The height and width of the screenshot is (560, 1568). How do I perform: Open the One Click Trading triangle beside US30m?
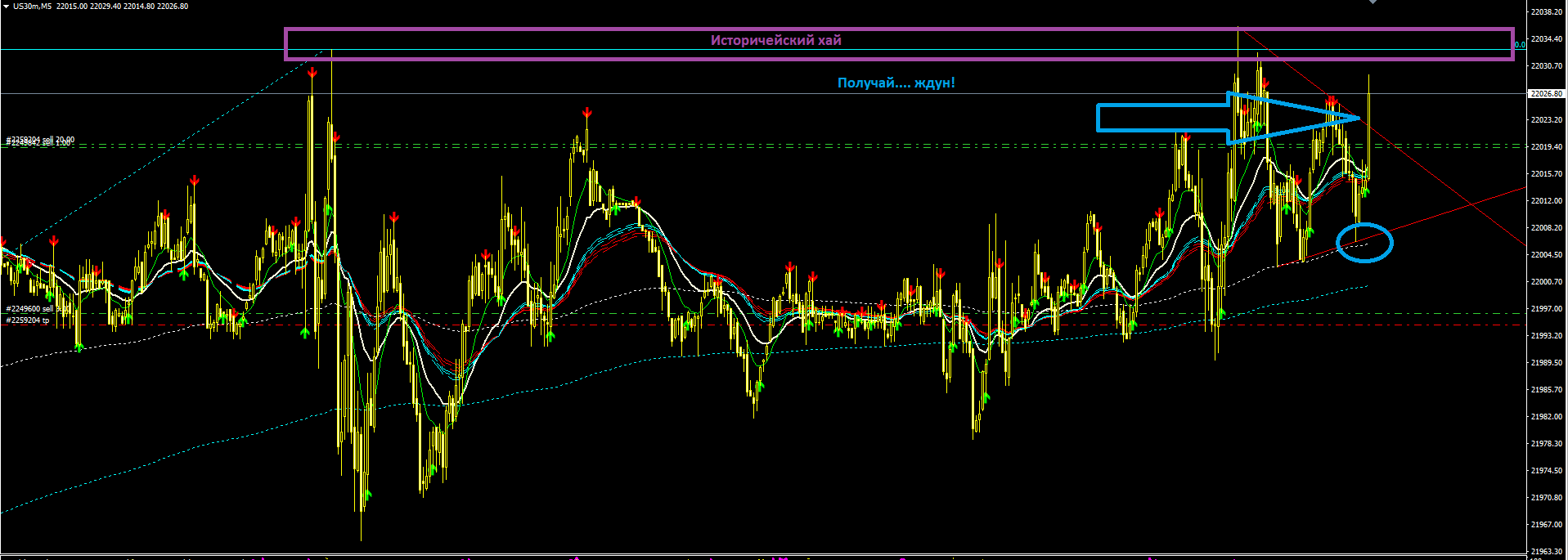(x=6, y=6)
